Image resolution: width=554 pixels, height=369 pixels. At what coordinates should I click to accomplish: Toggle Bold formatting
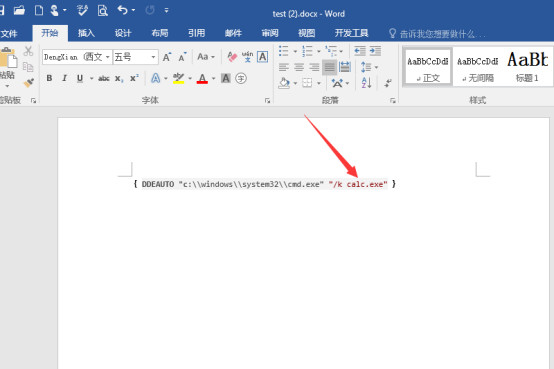49,78
